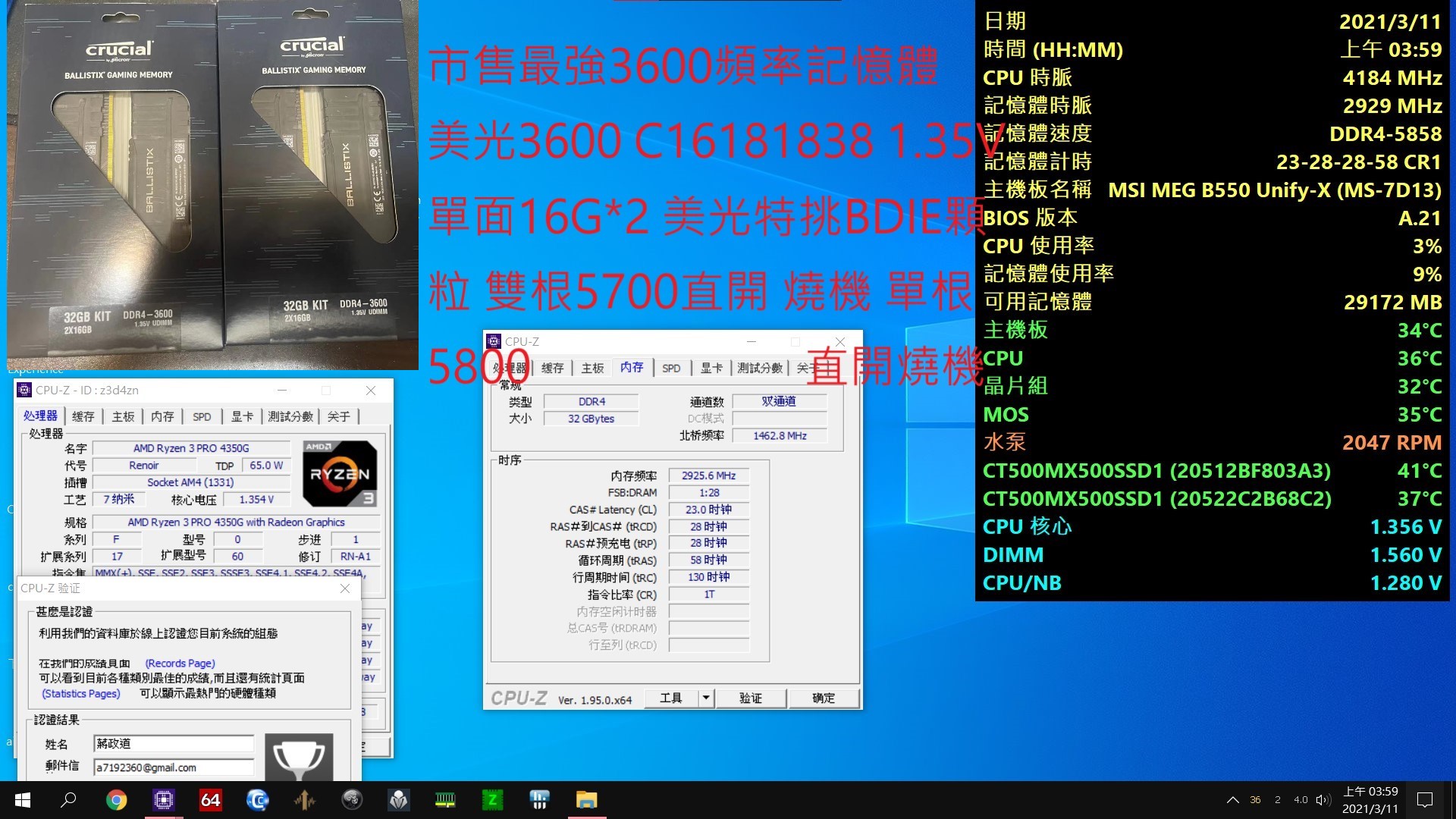Click the MSI MEG B550 Unify-X motherboard name
1456x819 pixels.
[x=1275, y=190]
